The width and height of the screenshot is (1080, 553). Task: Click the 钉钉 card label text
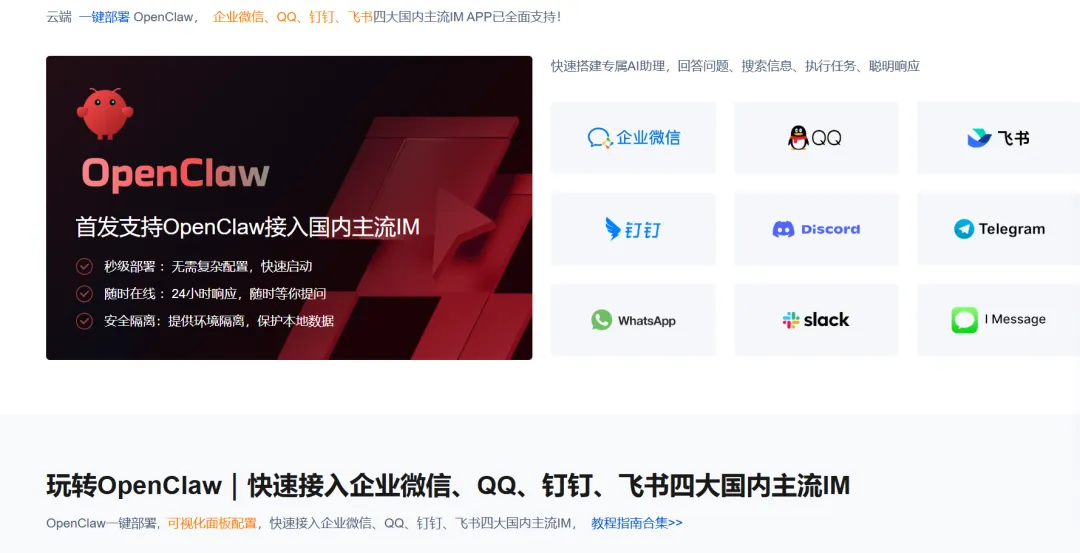[x=643, y=229]
